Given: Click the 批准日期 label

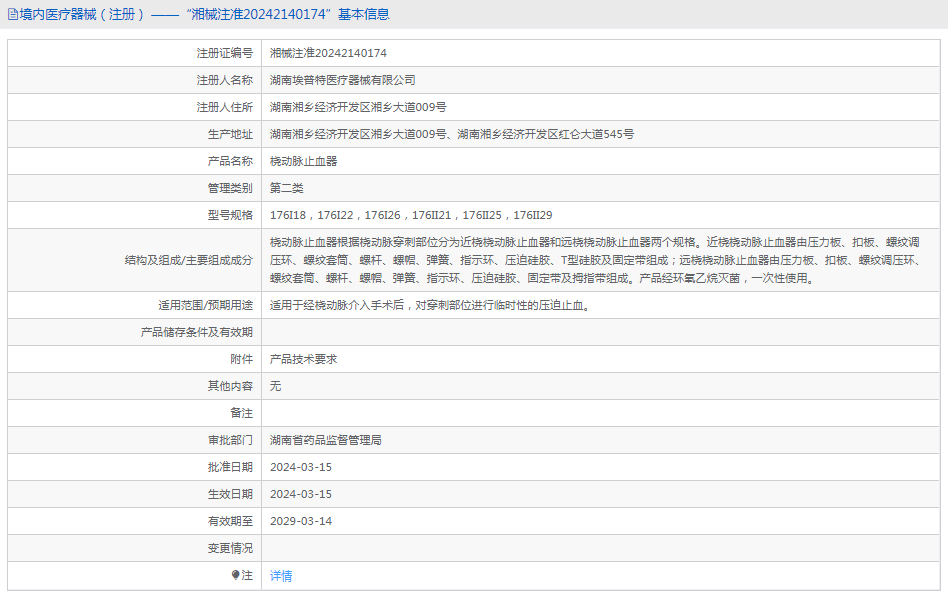Looking at the screenshot, I should click(x=230, y=467).
